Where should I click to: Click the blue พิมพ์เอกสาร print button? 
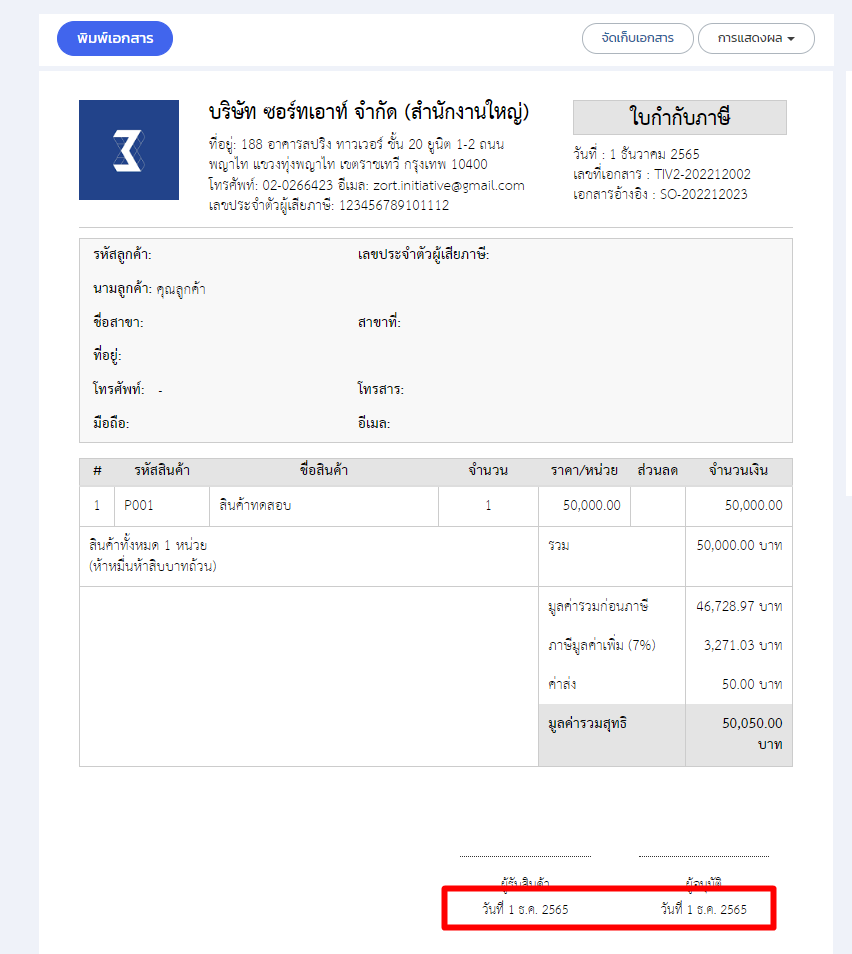(x=115, y=38)
